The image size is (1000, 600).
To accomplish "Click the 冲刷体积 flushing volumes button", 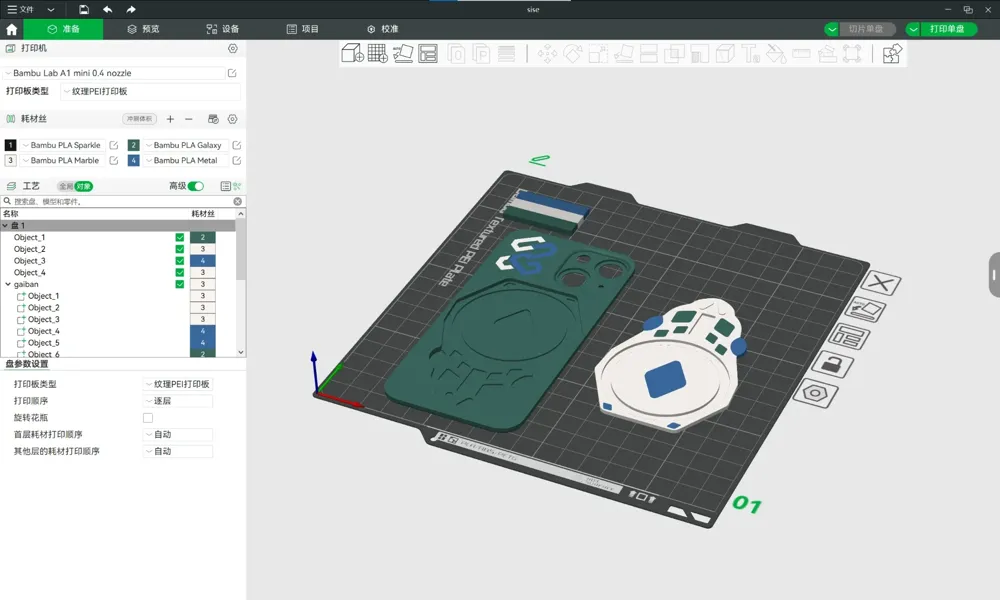I will 139,119.
